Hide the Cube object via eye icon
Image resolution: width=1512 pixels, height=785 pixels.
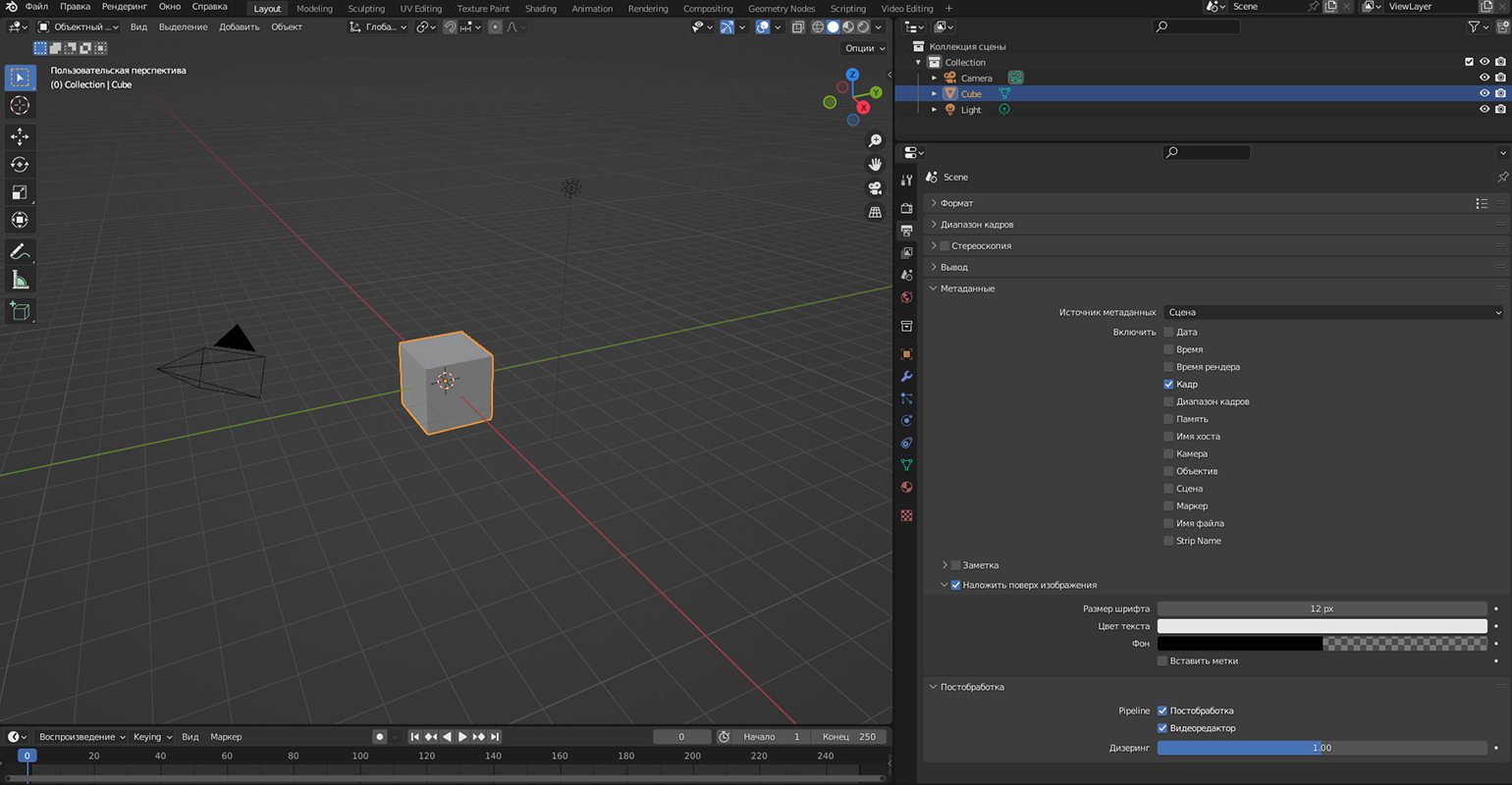(1484, 94)
